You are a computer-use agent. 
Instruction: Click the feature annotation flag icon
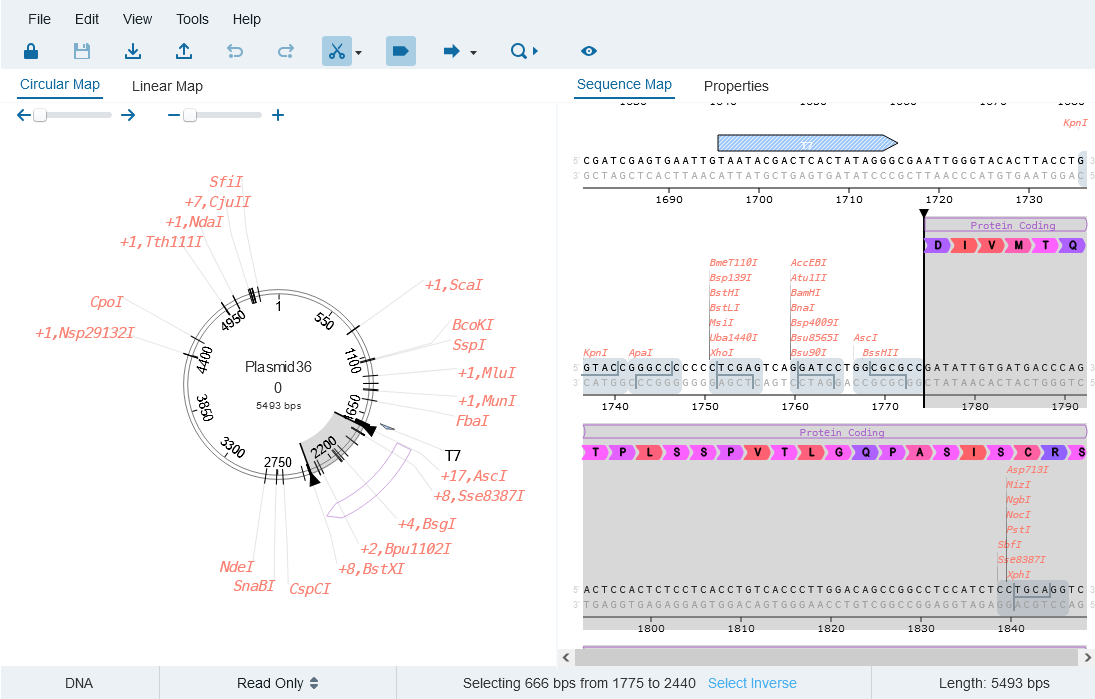pyautogui.click(x=400, y=50)
